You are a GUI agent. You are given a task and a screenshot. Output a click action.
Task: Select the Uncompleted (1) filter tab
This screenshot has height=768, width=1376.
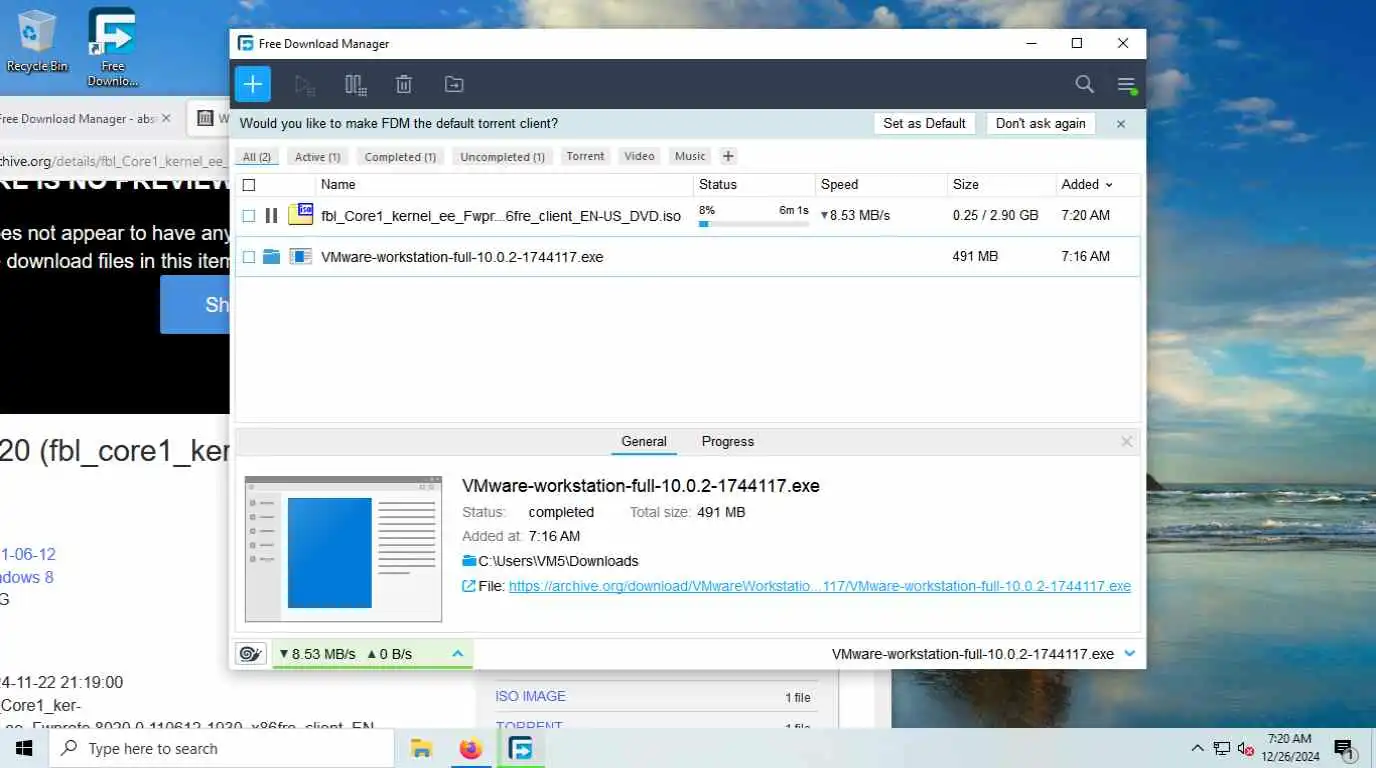[502, 157]
